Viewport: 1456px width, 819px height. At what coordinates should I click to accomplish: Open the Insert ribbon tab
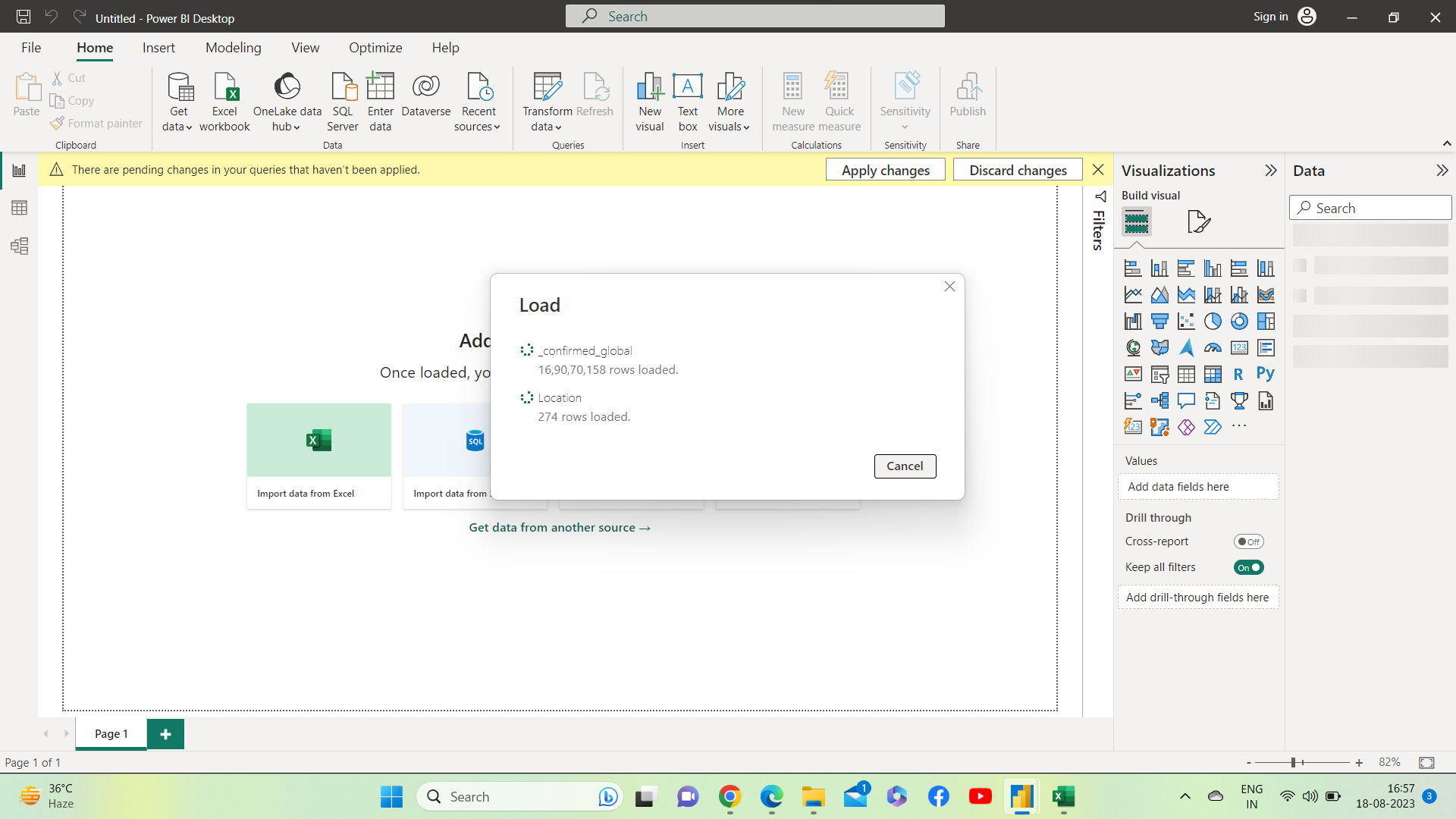158,48
